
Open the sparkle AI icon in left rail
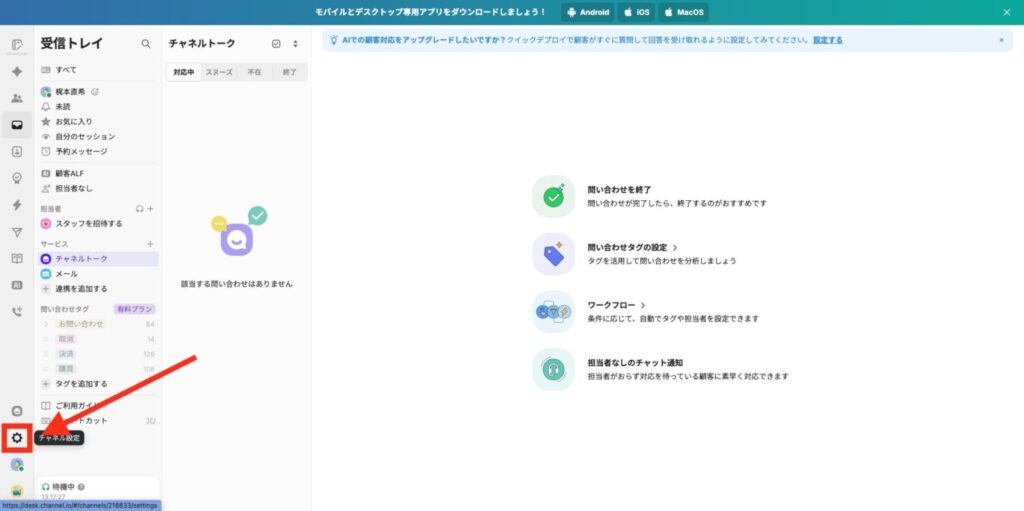17,72
